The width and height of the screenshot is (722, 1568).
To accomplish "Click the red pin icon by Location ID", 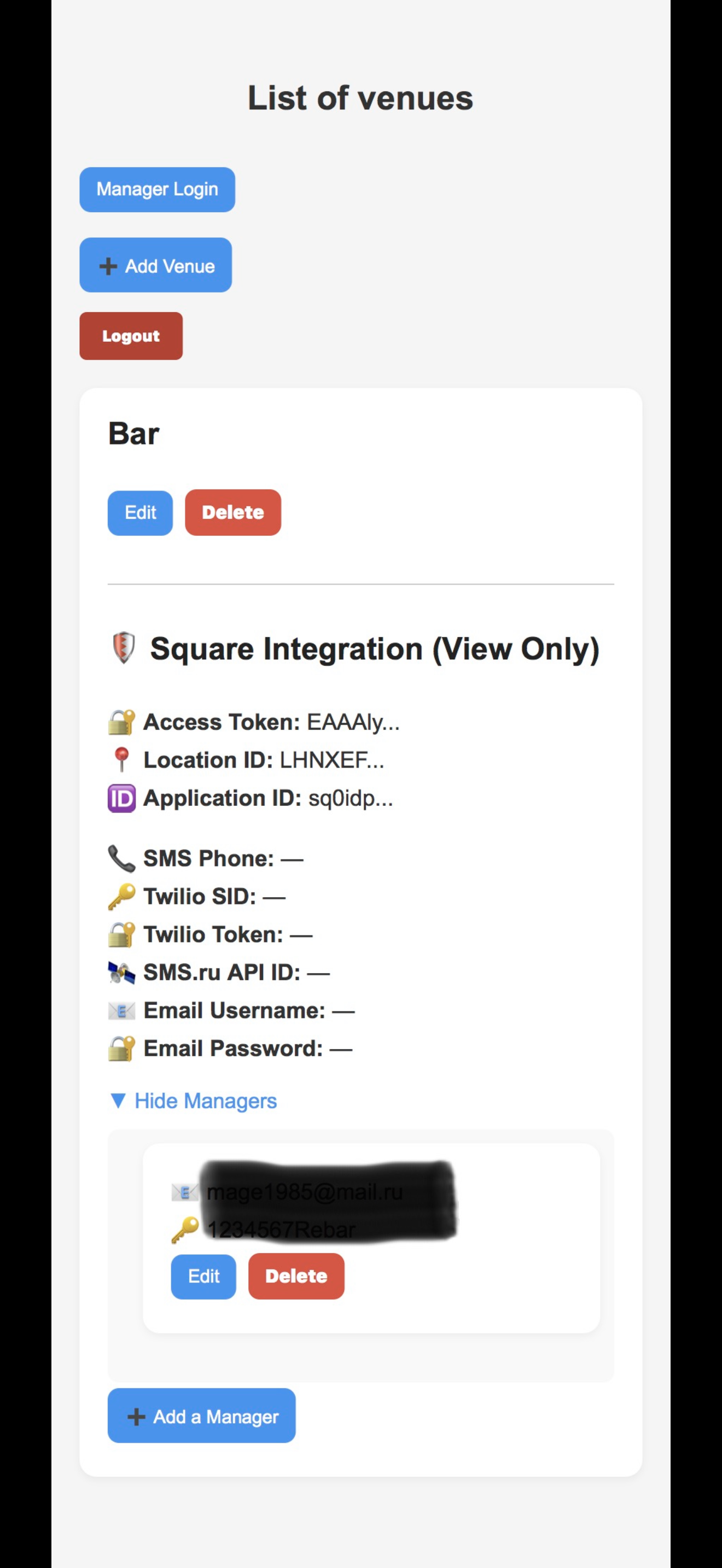I will tap(122, 760).
